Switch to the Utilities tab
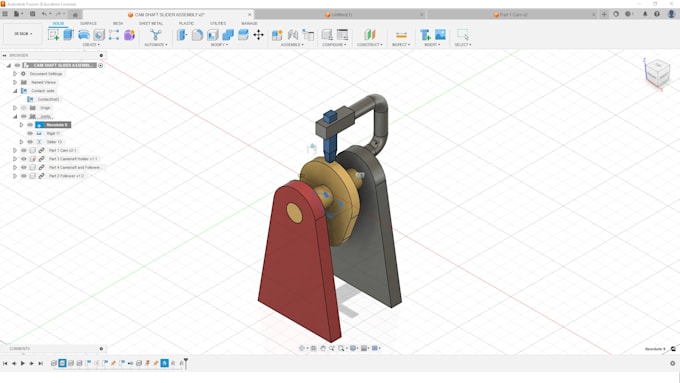The height and width of the screenshot is (383, 680). coord(218,23)
